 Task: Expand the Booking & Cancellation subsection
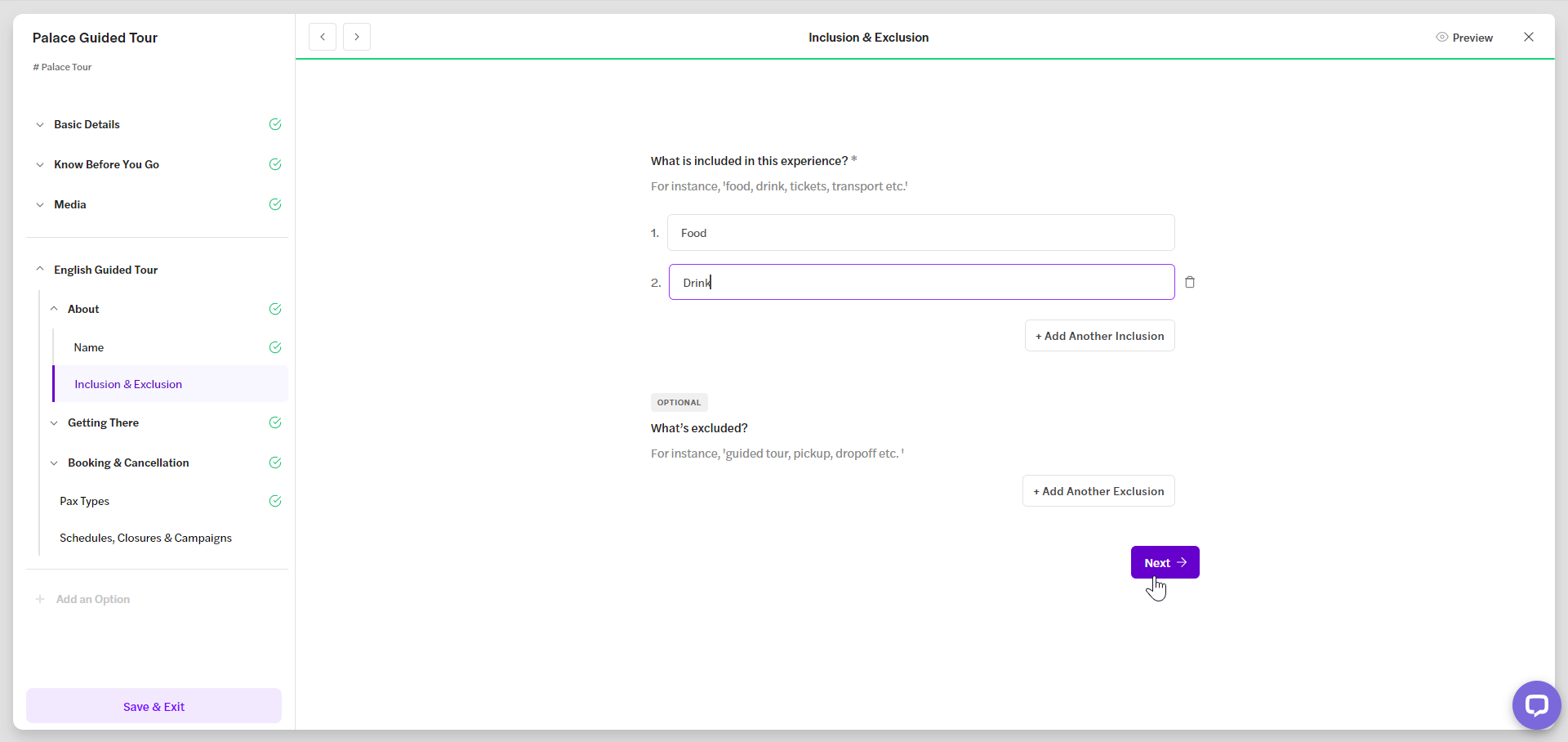(54, 463)
